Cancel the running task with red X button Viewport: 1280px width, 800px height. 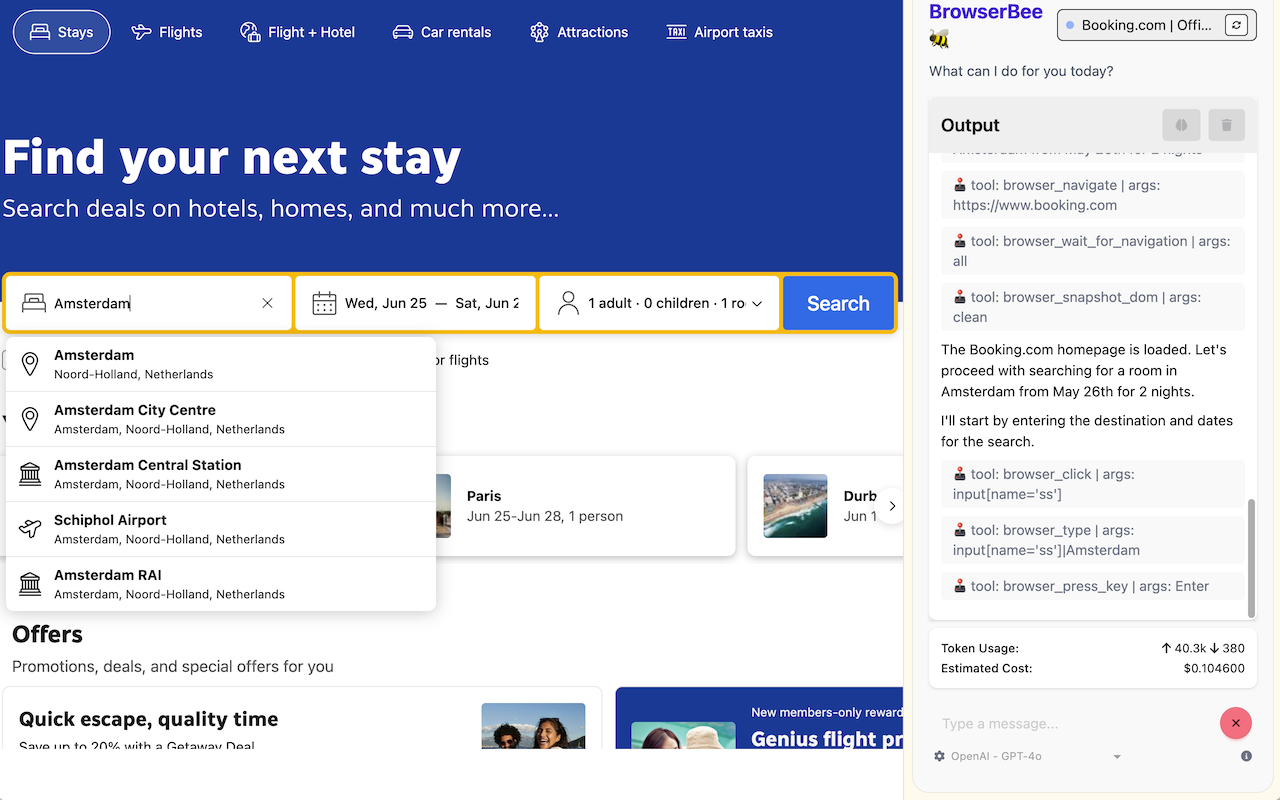(x=1236, y=723)
